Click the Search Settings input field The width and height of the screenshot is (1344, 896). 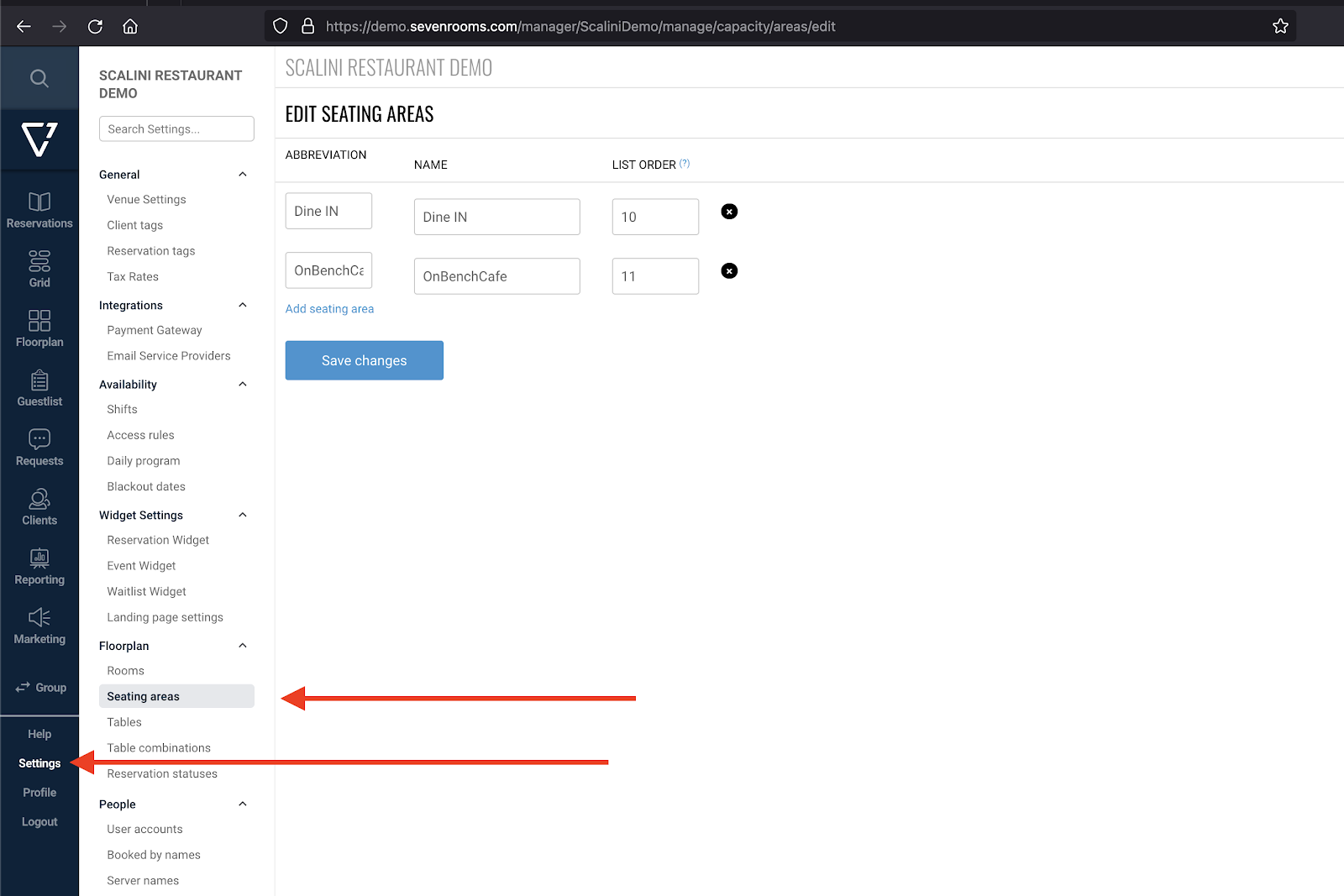(176, 129)
